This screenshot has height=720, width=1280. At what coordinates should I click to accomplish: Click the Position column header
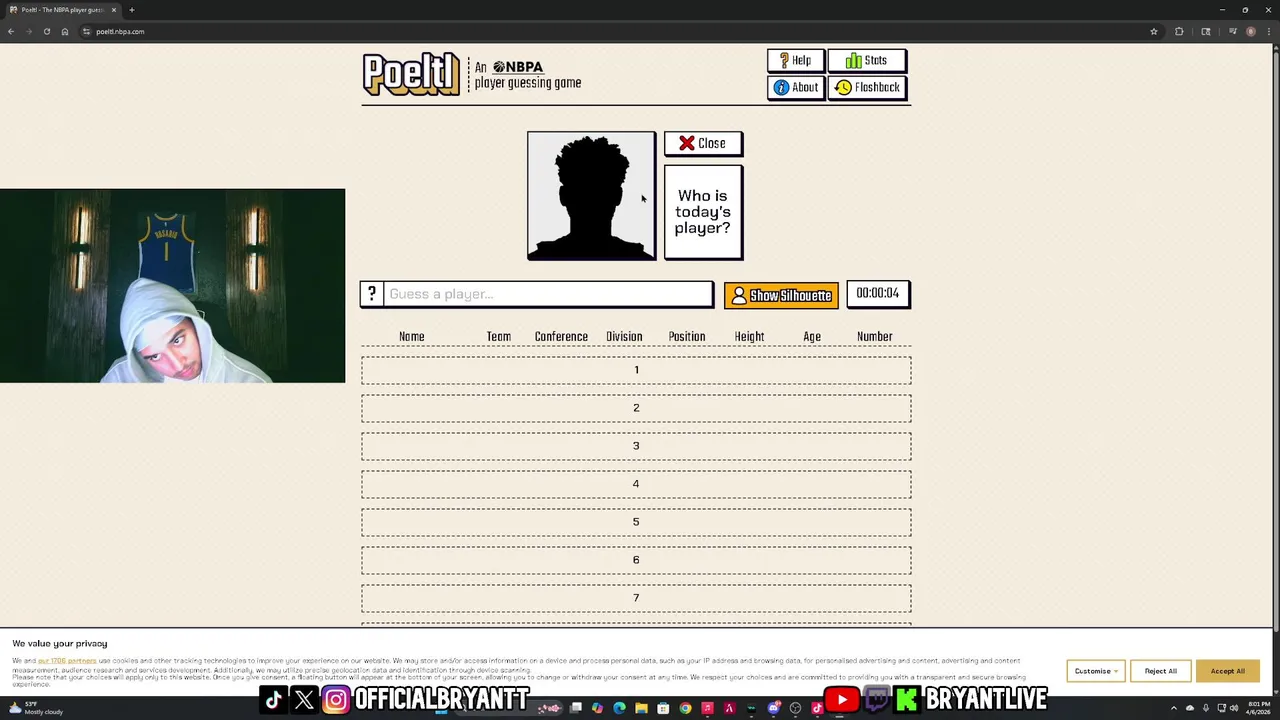687,337
